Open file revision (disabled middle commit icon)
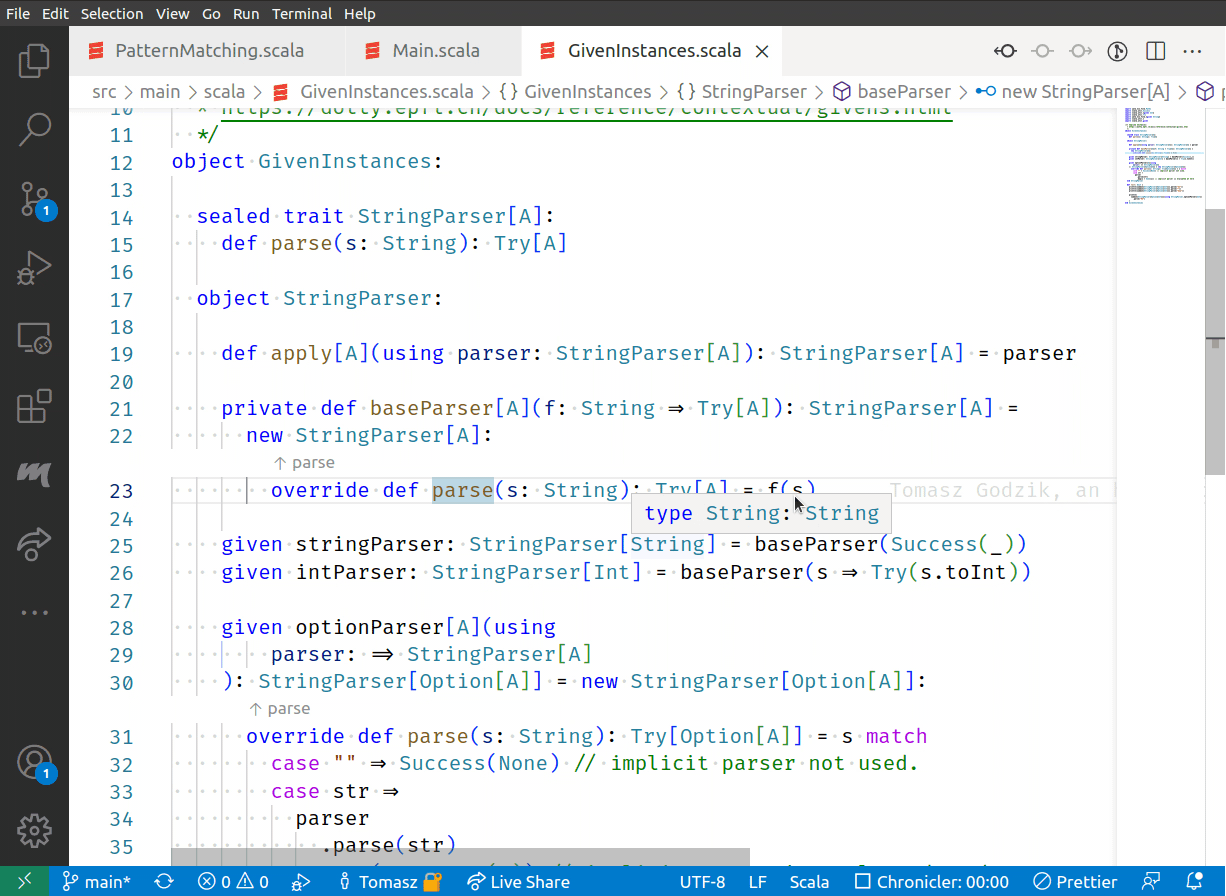Screen dimensions: 1226x896 click(x=1042, y=50)
